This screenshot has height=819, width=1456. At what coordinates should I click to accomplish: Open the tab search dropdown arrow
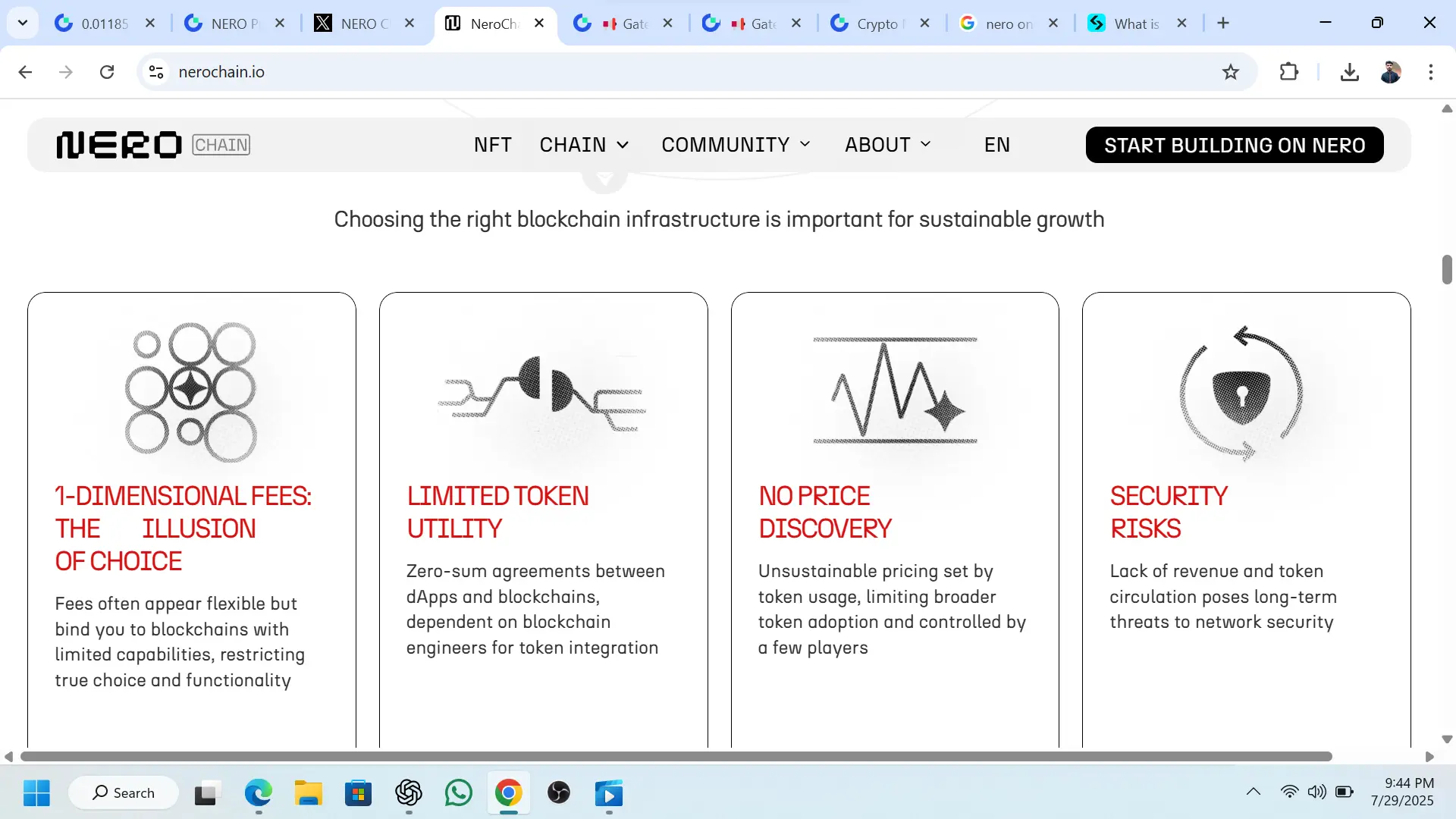pos(23,23)
